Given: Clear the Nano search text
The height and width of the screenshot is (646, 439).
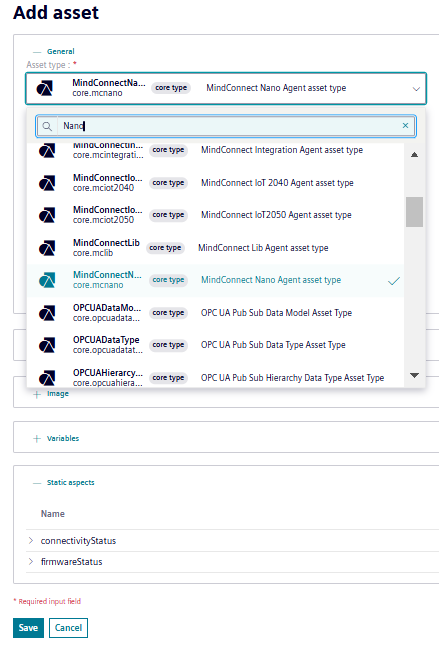Looking at the screenshot, I should pos(405,126).
